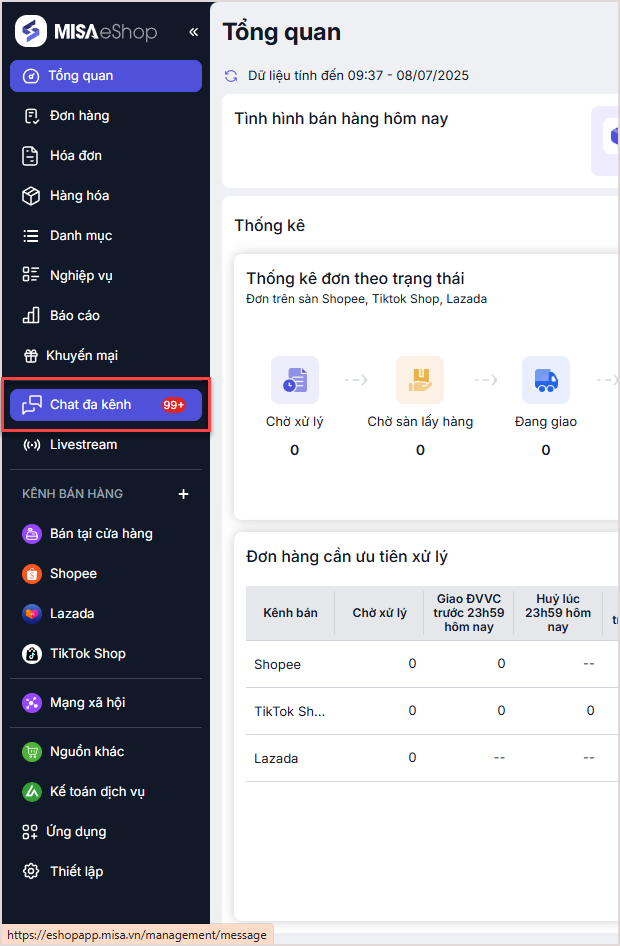The height and width of the screenshot is (946, 620).
Task: Click the MISA eShop logo icon
Action: [x=31, y=31]
